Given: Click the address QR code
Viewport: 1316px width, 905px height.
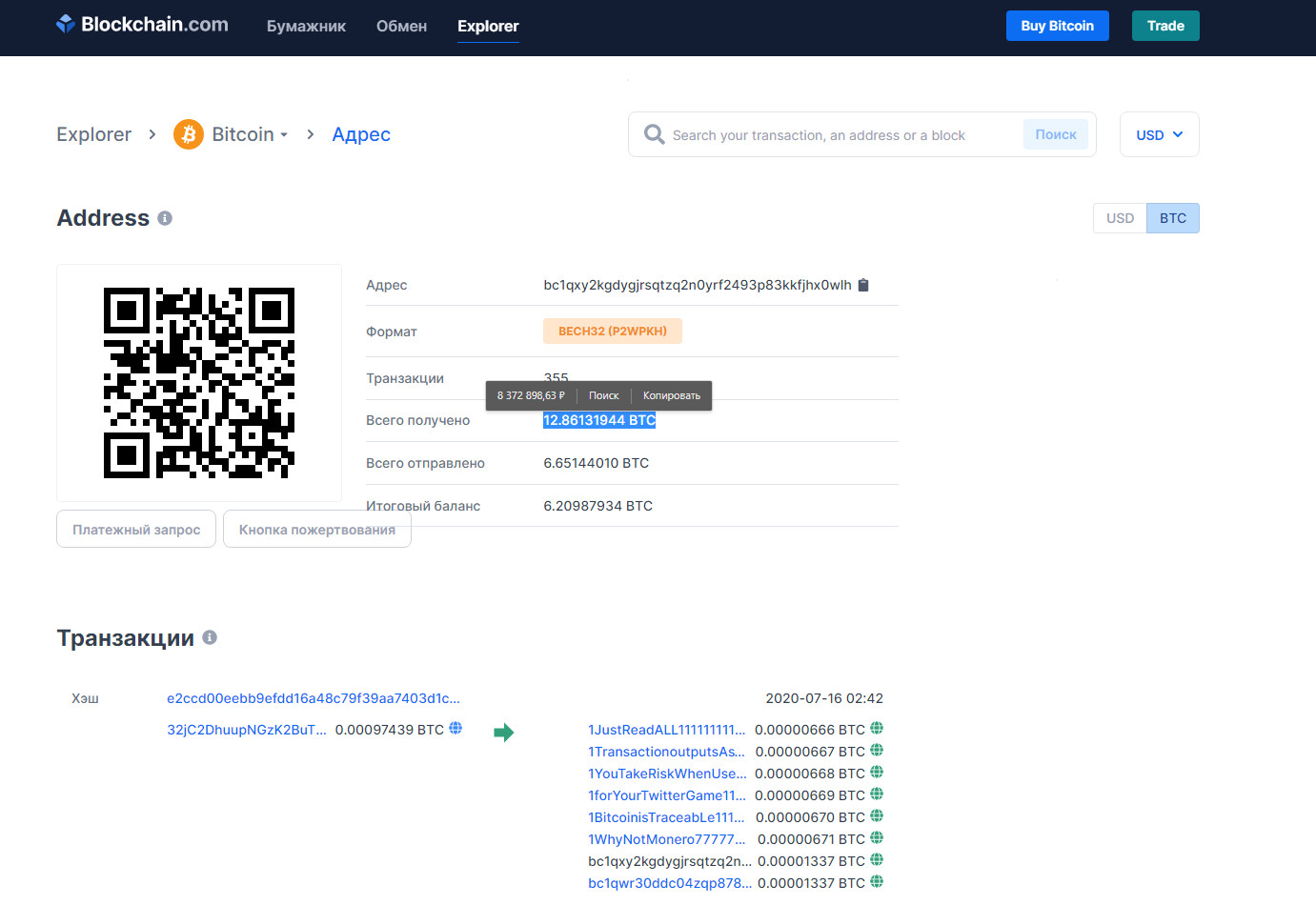Looking at the screenshot, I should point(199,383).
